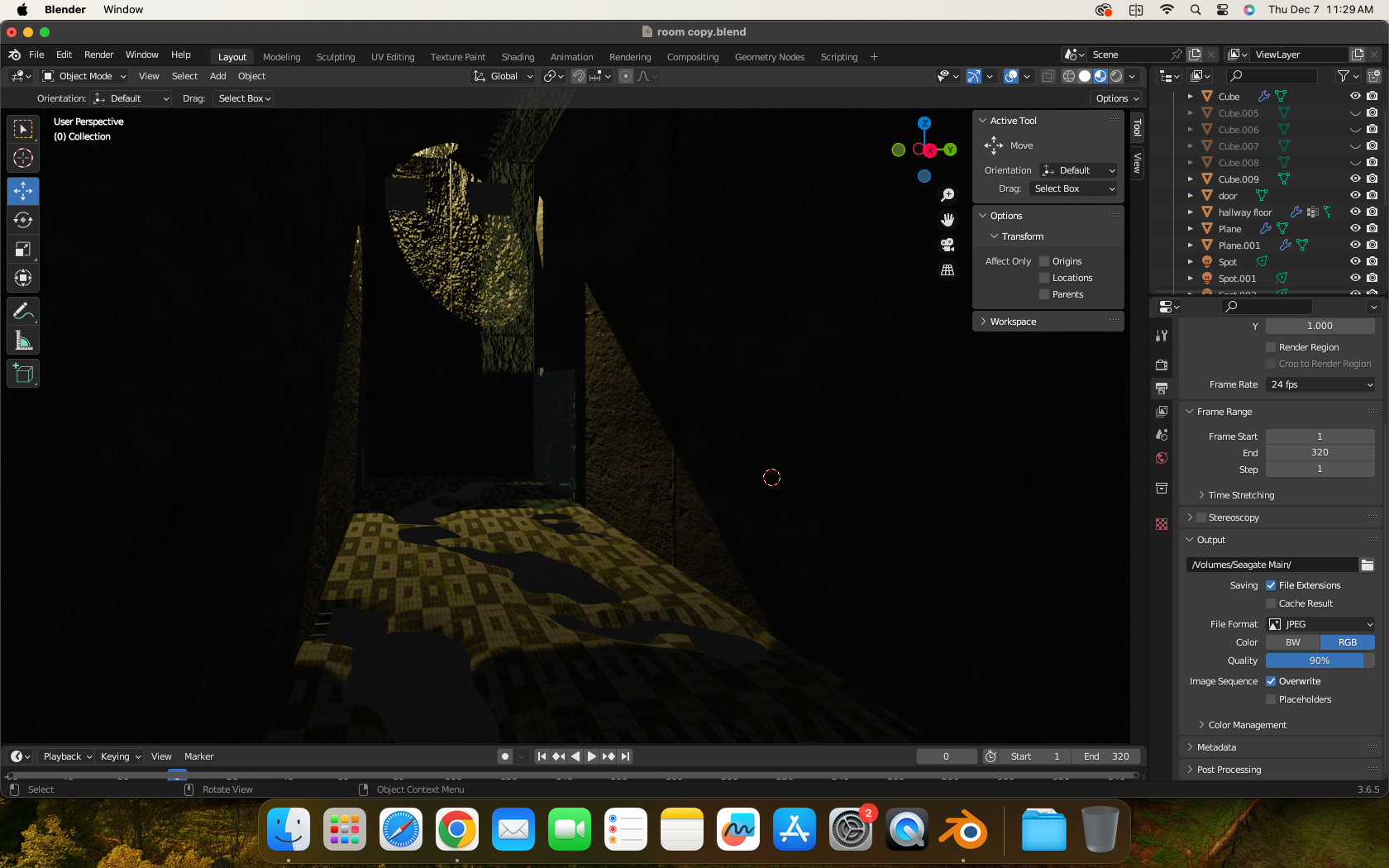Open the timeline Marker menu

(198, 756)
